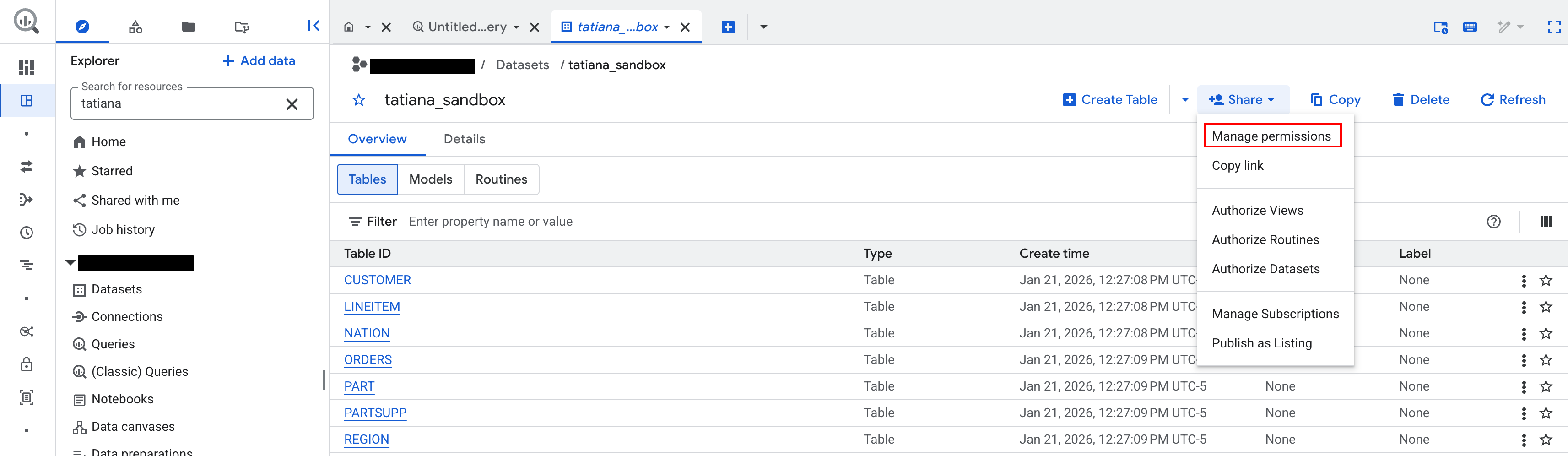Choose Manage permissions from the Share menu
This screenshot has width=1568, height=456.
pos(1273,135)
